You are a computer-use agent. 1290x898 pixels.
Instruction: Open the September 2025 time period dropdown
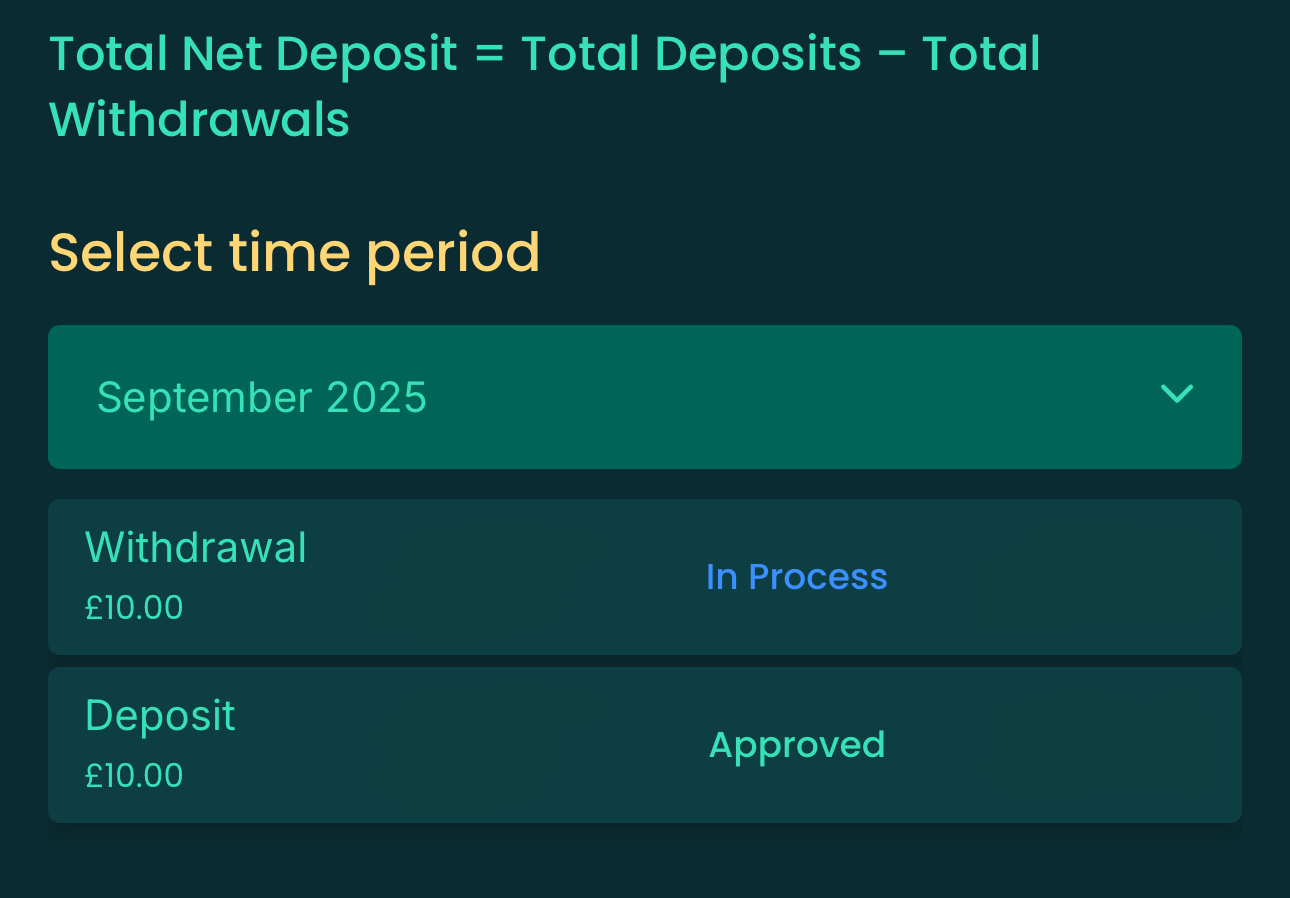[644, 397]
